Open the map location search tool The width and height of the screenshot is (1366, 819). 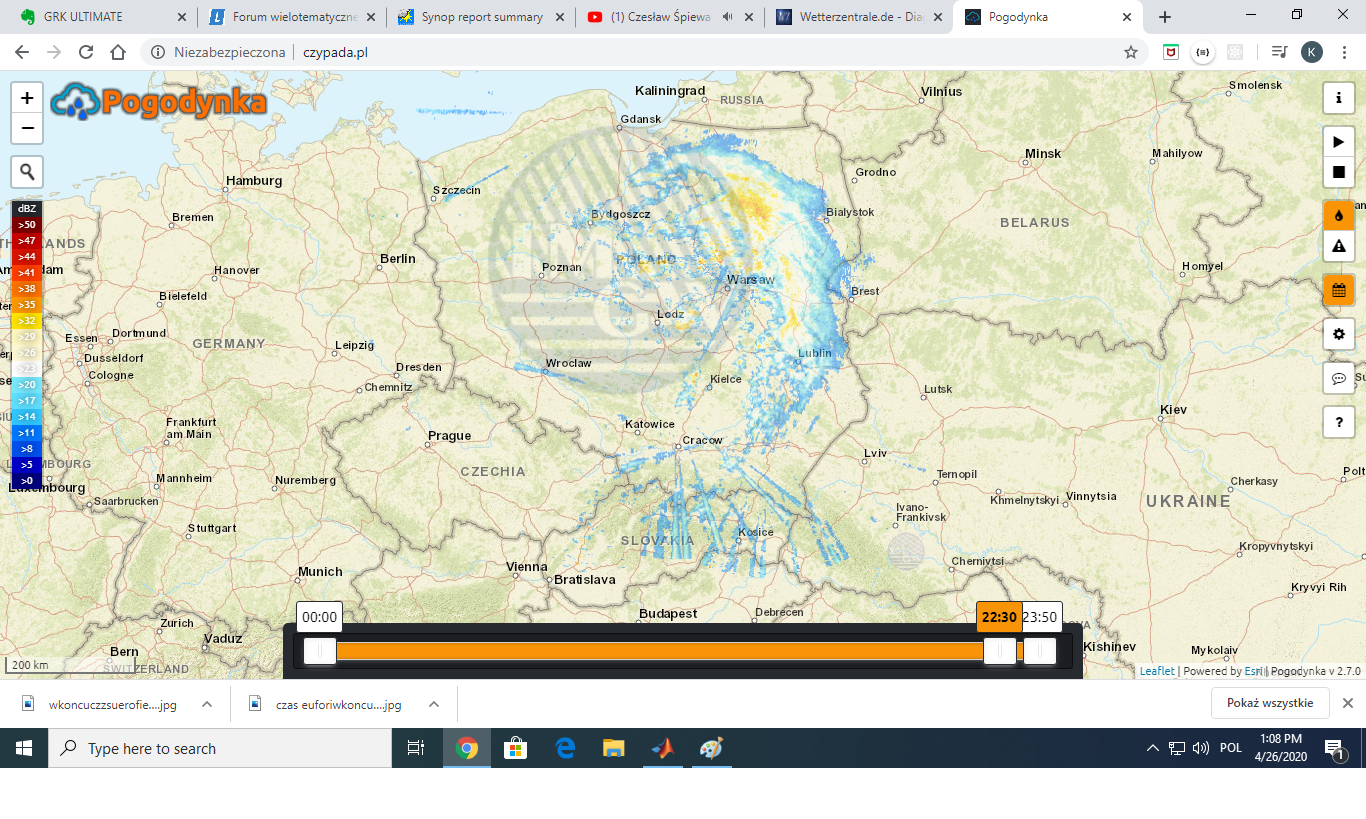click(27, 172)
